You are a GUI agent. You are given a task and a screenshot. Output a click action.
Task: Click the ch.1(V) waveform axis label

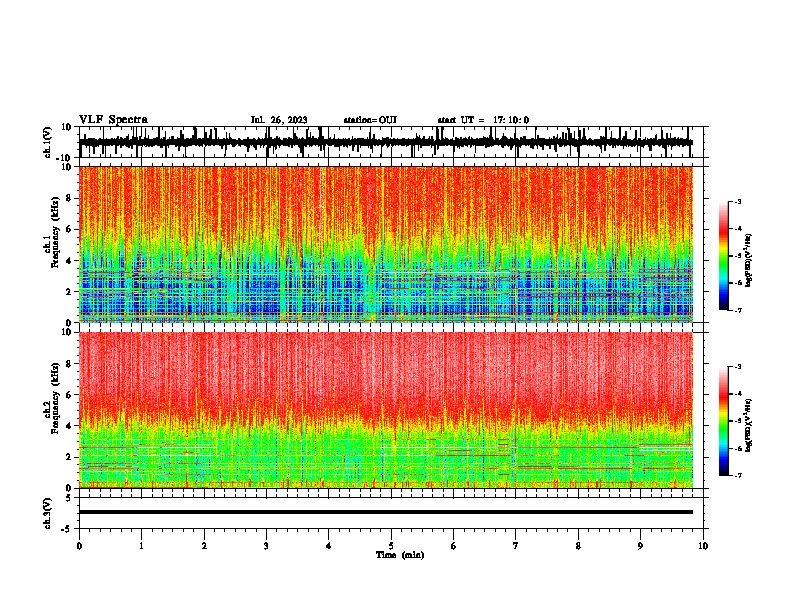pyautogui.click(x=48, y=142)
